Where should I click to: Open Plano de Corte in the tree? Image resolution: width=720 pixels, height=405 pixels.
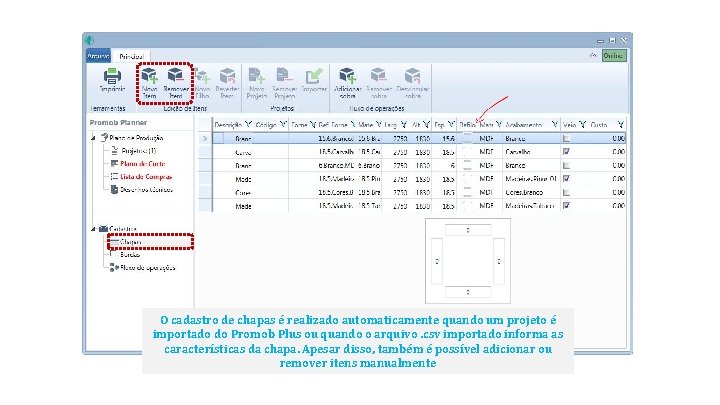click(143, 163)
